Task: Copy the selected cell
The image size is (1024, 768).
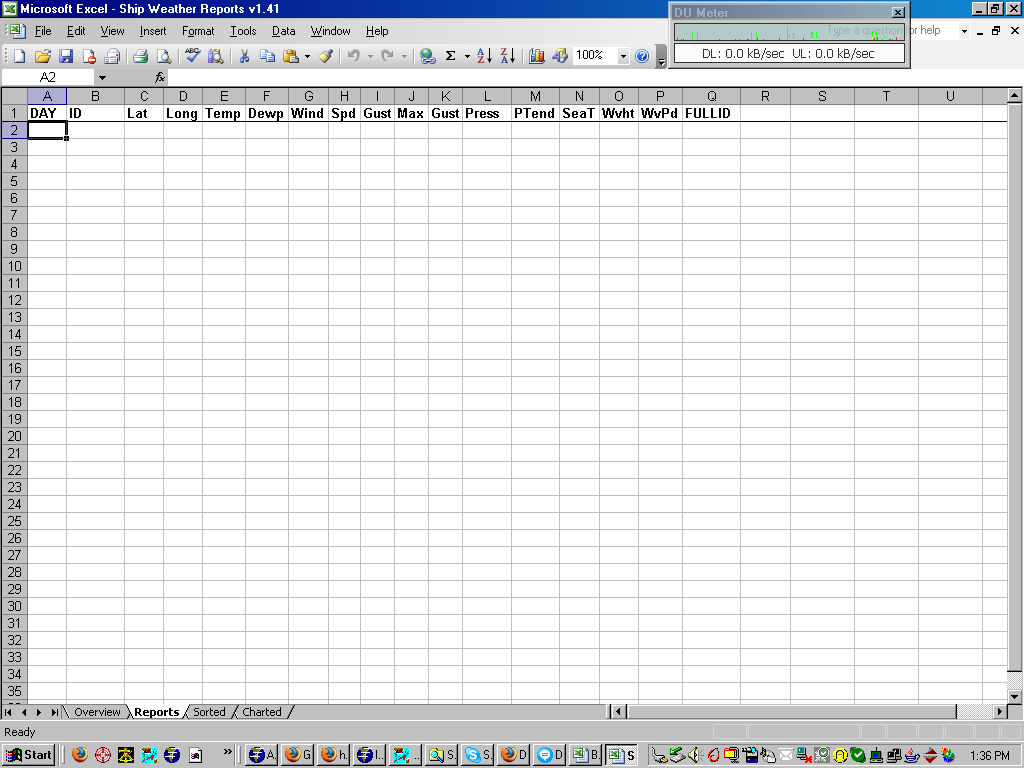Action: (x=267, y=56)
